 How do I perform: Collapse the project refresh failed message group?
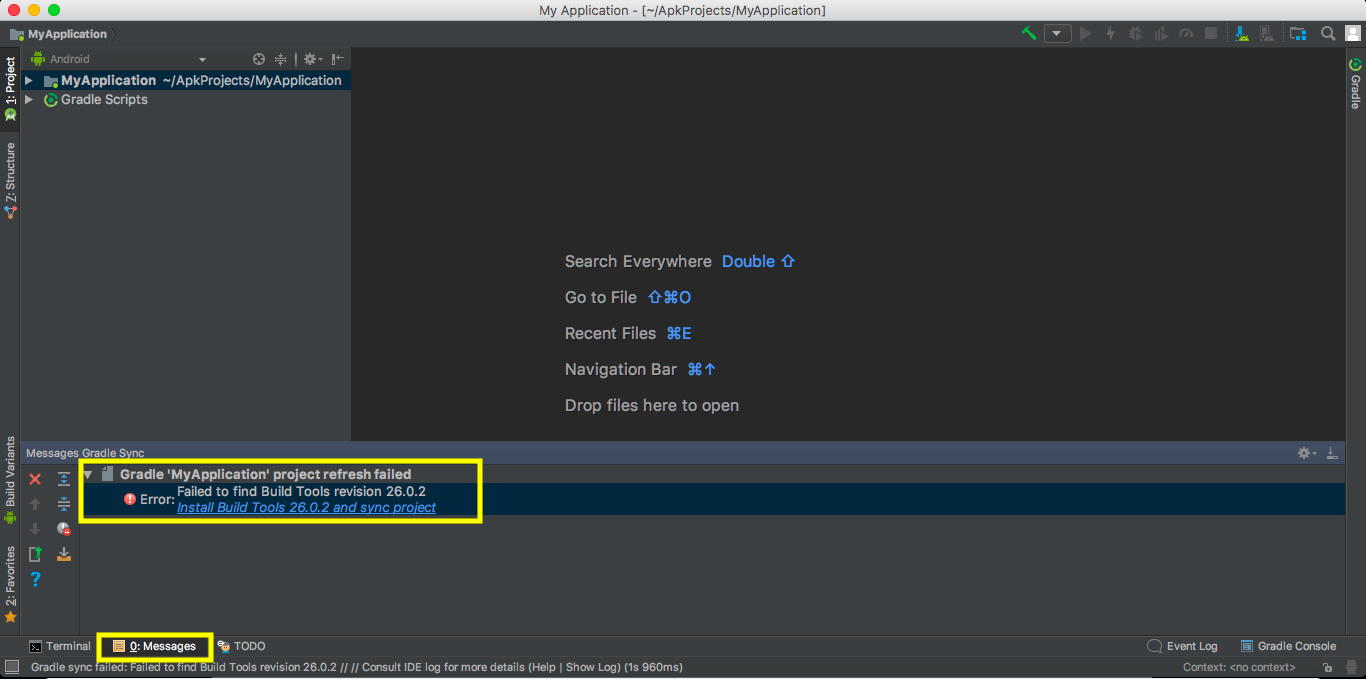(87, 474)
